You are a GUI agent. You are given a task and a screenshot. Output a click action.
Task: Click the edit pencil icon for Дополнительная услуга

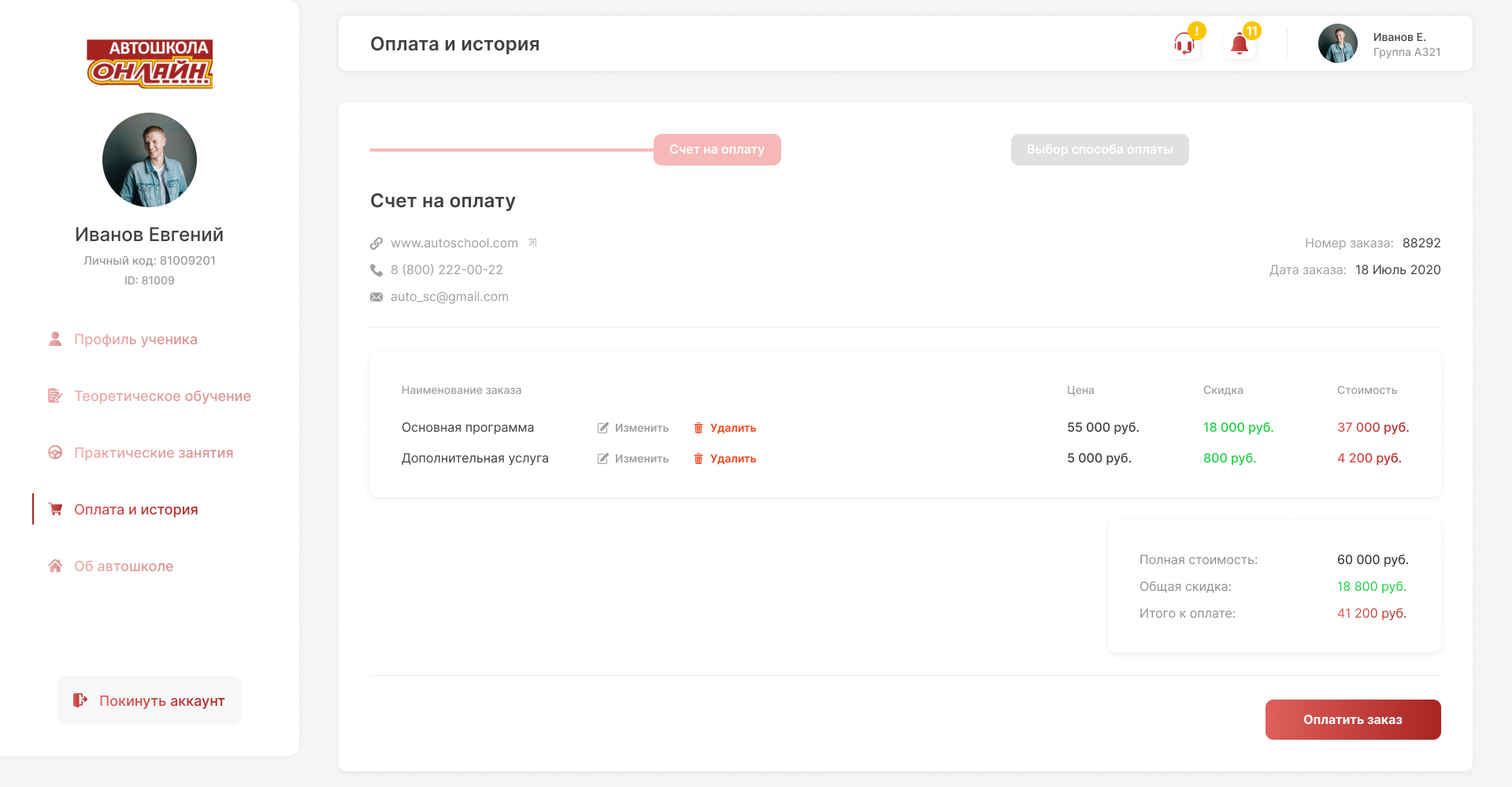coord(603,458)
